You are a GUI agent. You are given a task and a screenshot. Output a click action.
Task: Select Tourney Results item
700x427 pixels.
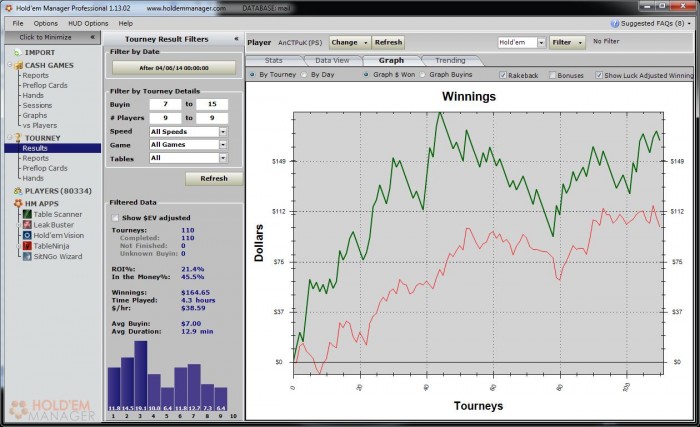click(53, 148)
